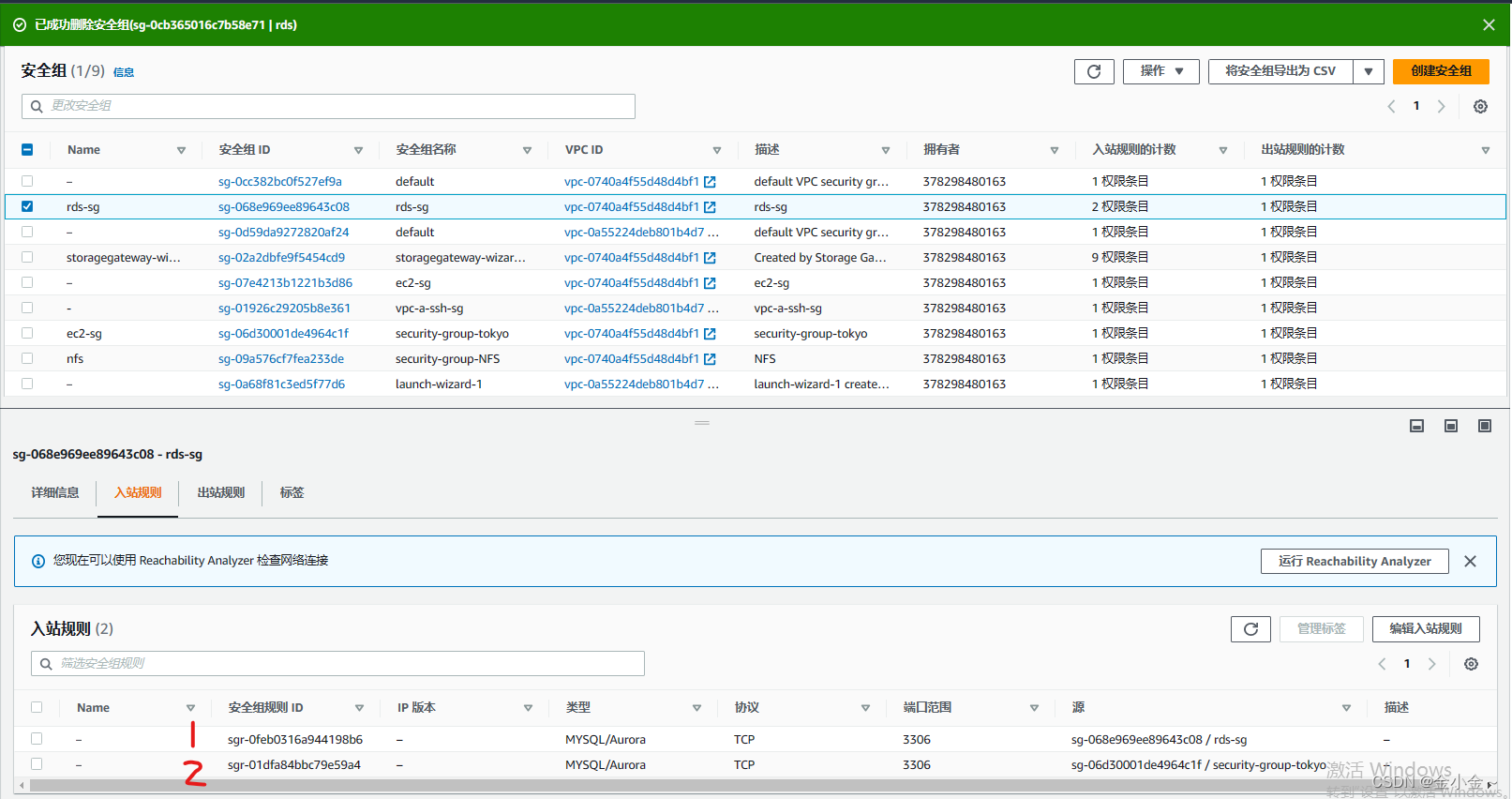The height and width of the screenshot is (799, 1512).
Task: Set details panel to half height
Action: point(1451,426)
